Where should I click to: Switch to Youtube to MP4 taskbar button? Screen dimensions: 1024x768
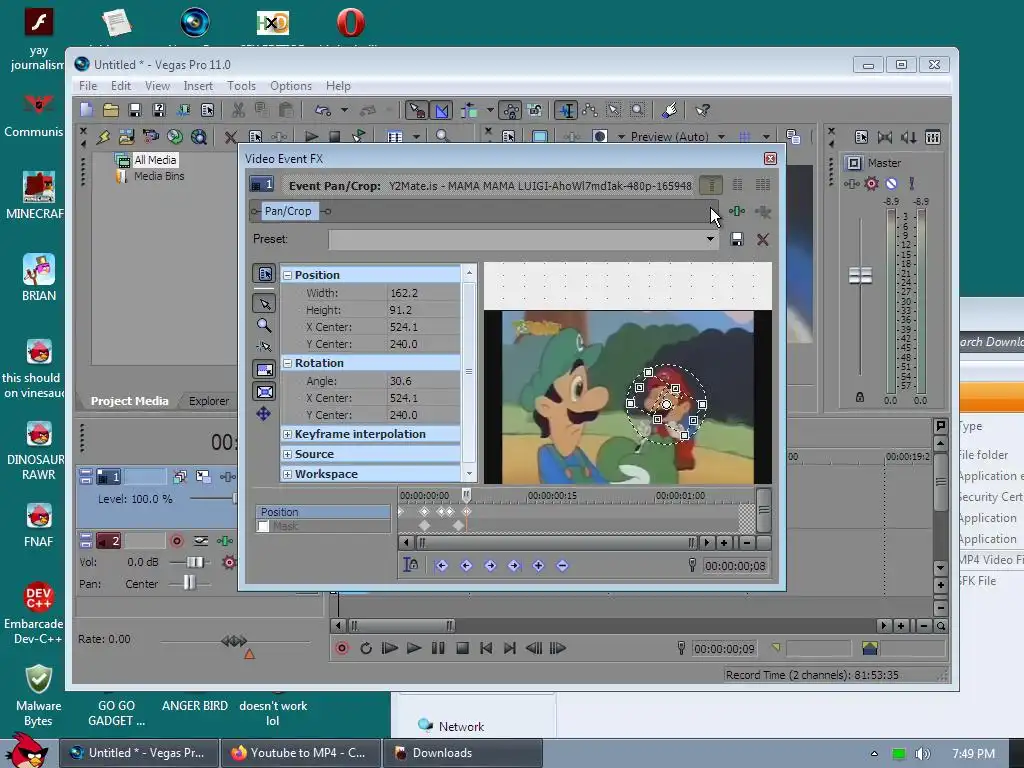300,753
